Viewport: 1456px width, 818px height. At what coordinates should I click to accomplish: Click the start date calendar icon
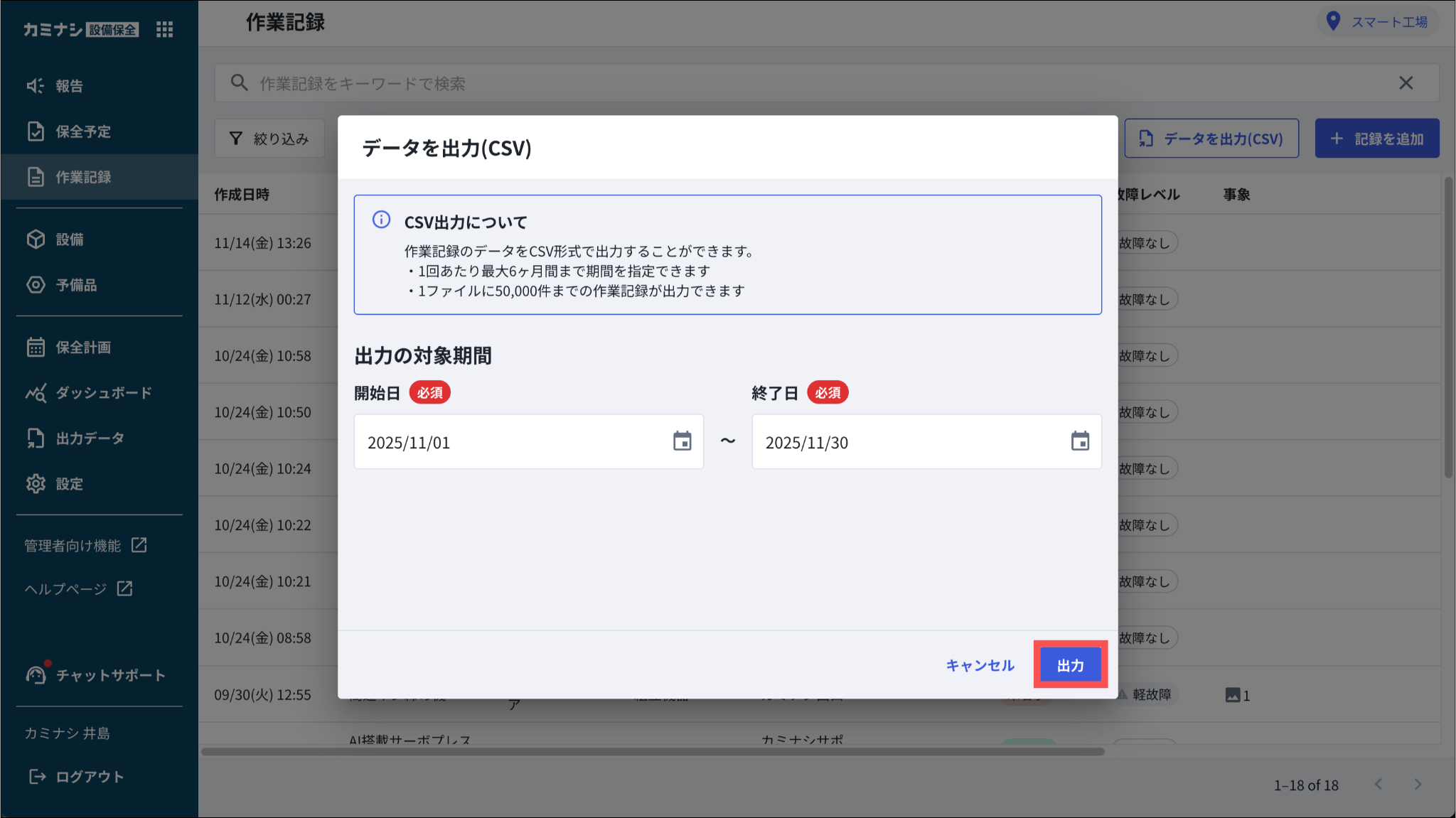coord(682,441)
